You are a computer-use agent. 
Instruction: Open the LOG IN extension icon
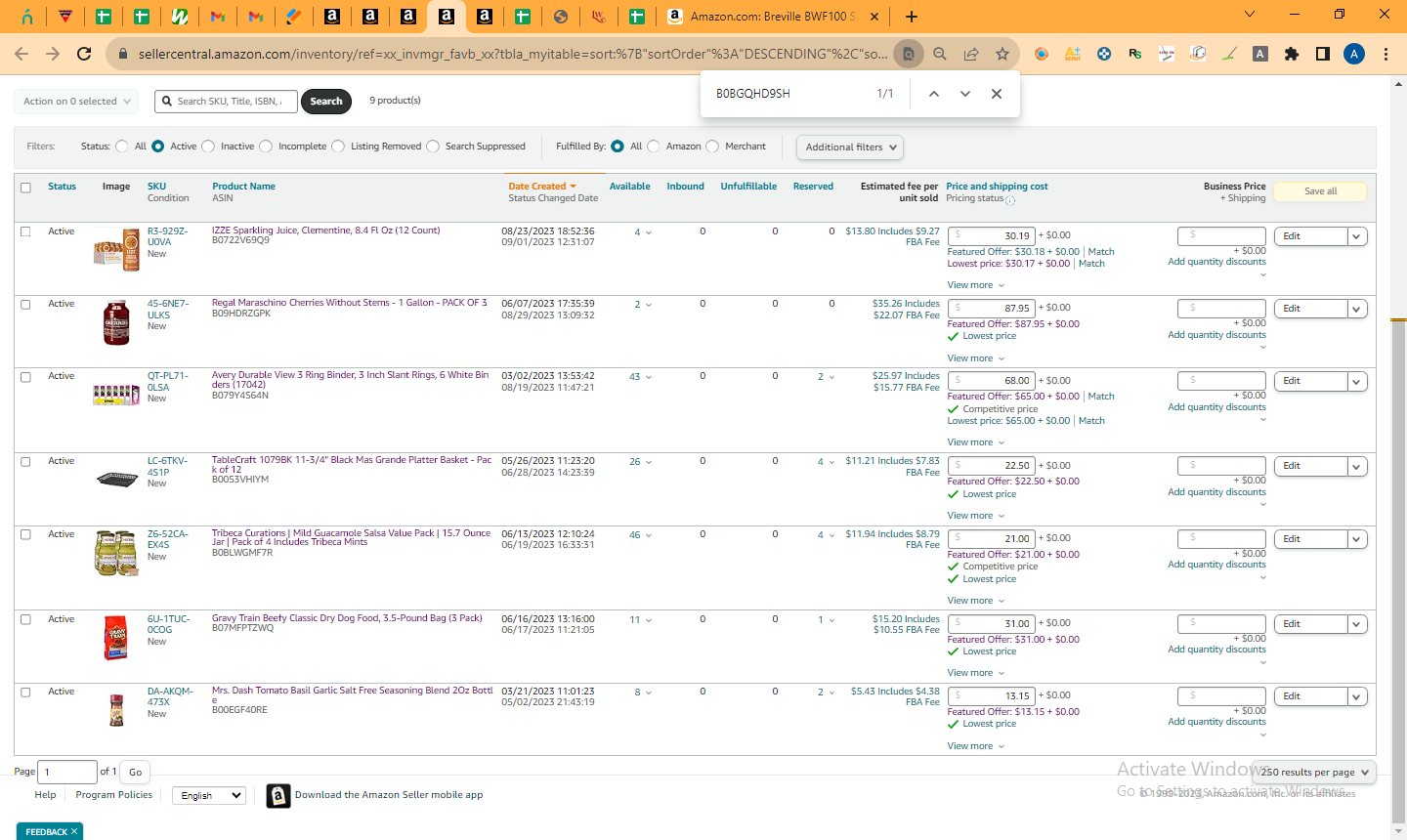[x=1167, y=54]
